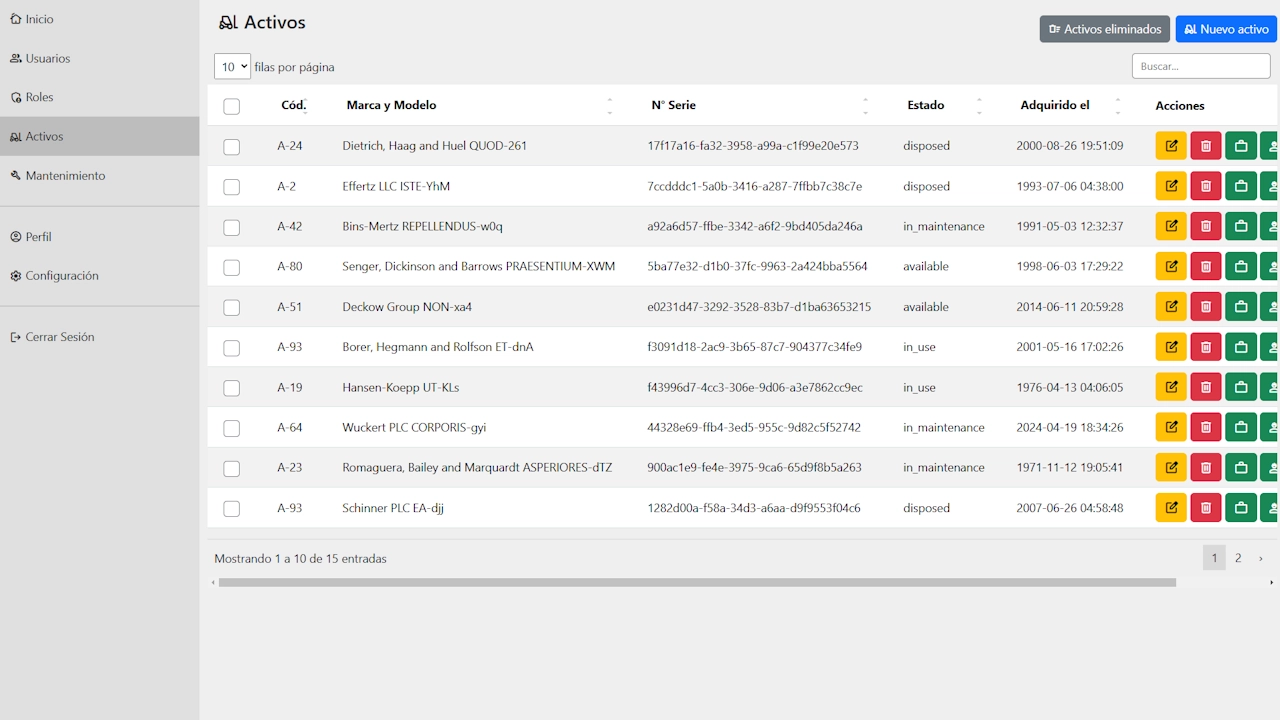Click the yellow edit icon for asset A-51

1170,307
